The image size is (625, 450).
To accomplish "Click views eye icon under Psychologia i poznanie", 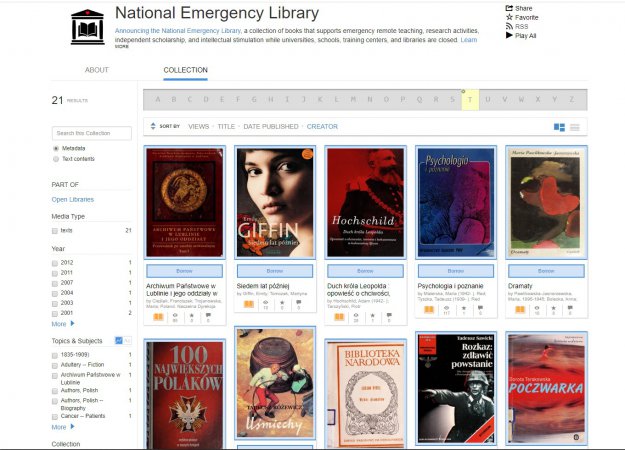I will [x=446, y=308].
